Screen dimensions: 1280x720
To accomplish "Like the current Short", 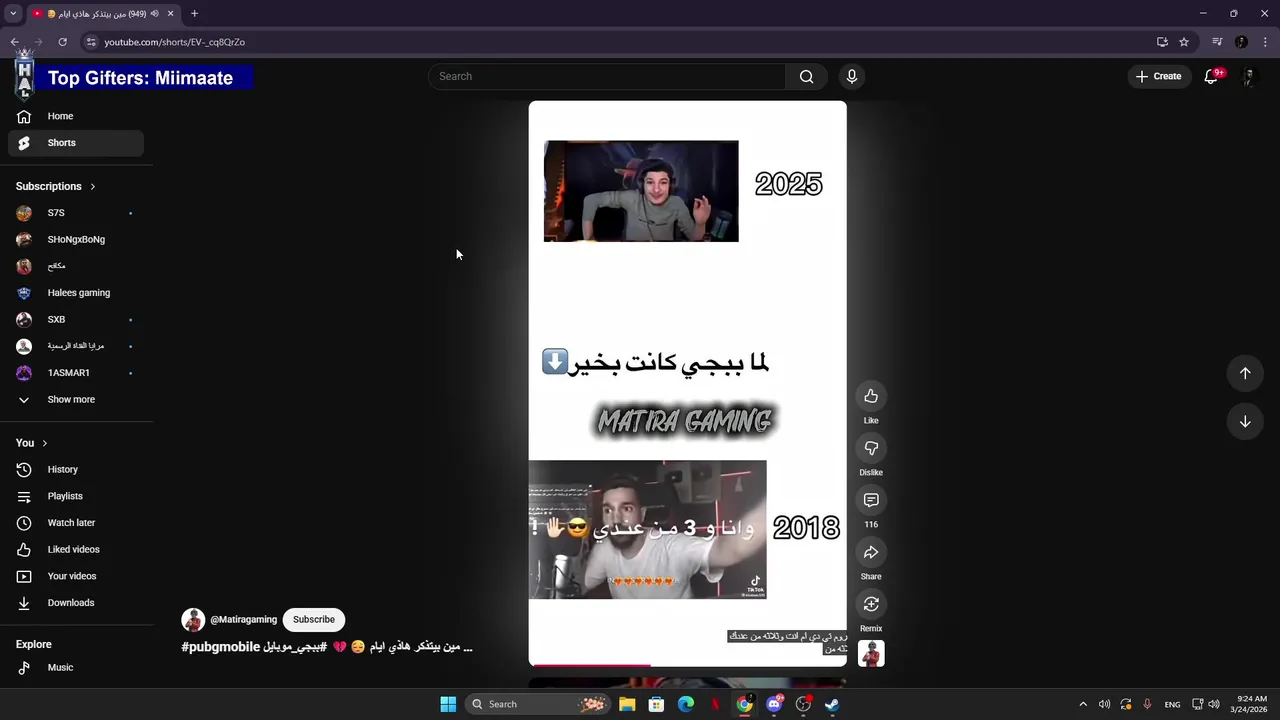I will tap(871, 396).
